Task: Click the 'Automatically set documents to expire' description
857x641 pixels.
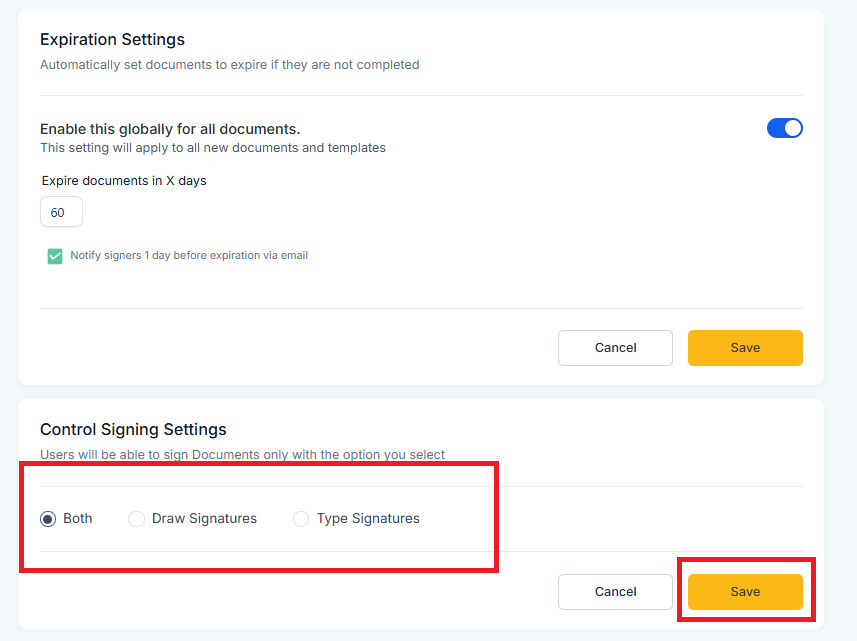Action: click(x=230, y=64)
